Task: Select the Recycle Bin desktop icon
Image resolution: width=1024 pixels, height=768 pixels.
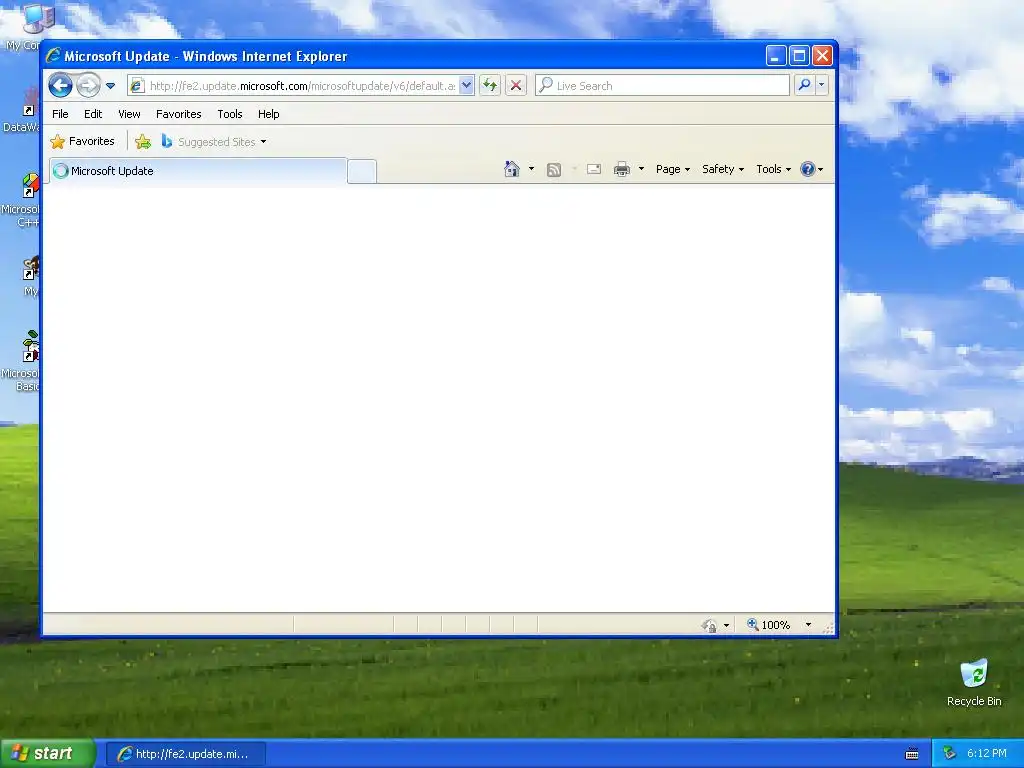Action: pyautogui.click(x=974, y=683)
